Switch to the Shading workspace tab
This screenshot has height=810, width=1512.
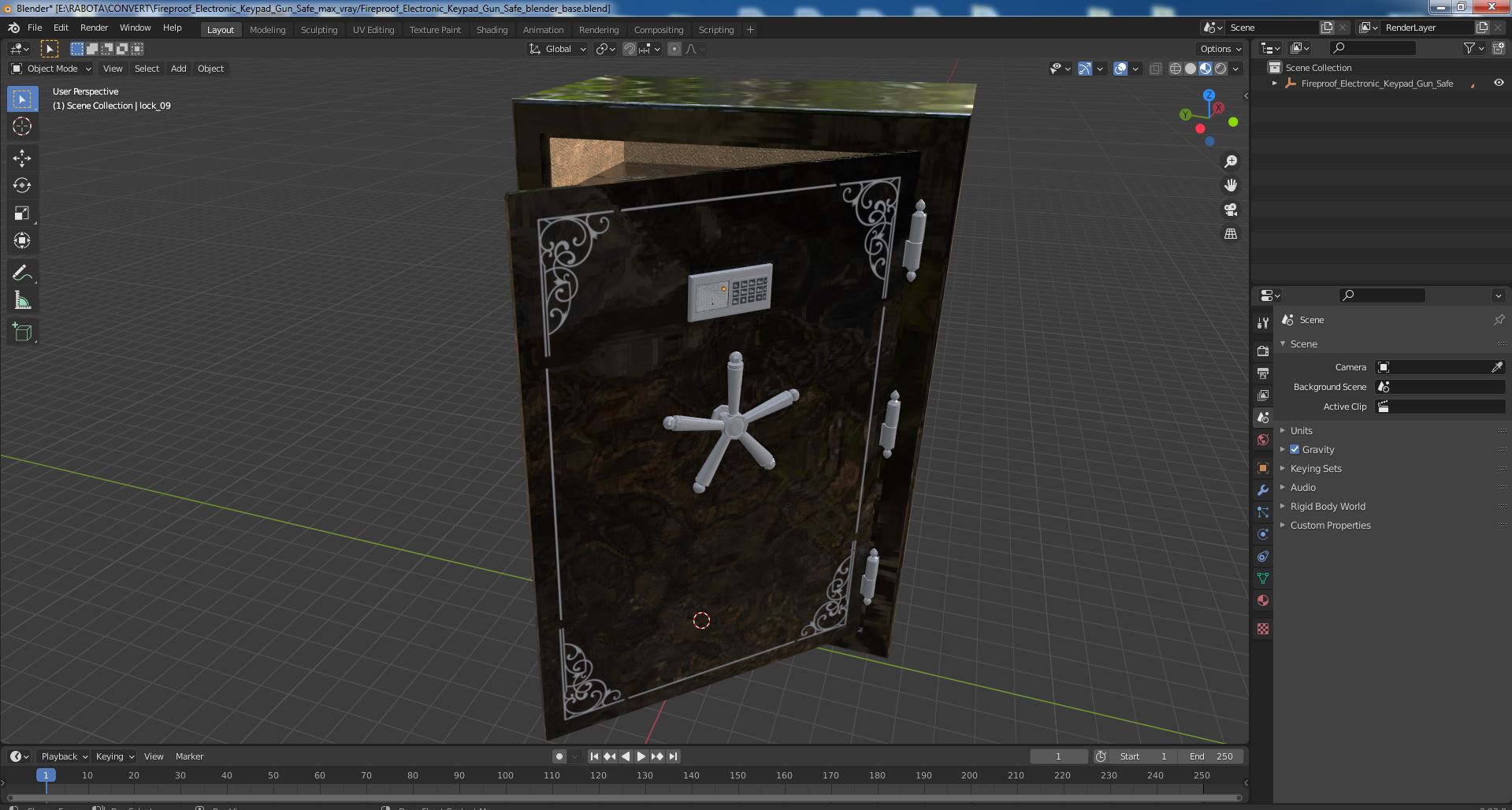pos(492,30)
